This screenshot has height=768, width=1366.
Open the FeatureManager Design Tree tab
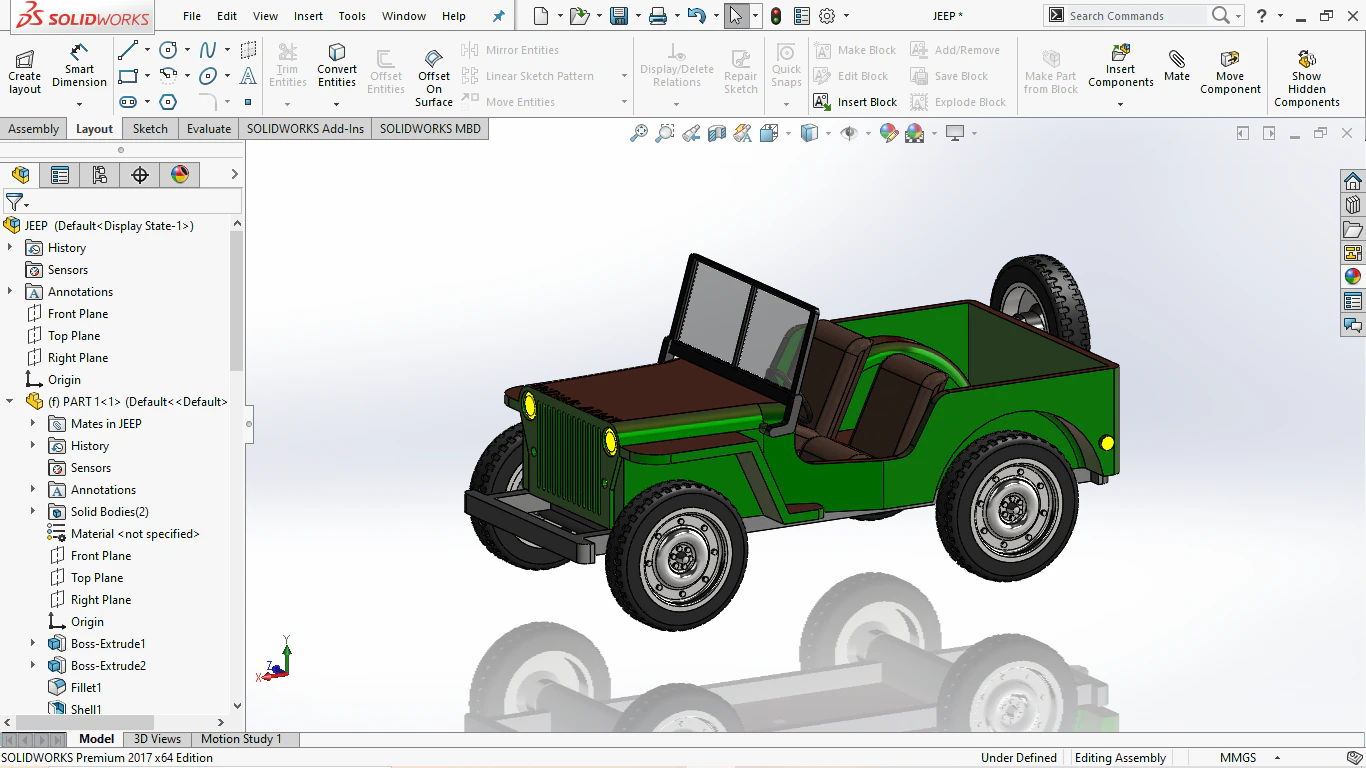(20, 175)
